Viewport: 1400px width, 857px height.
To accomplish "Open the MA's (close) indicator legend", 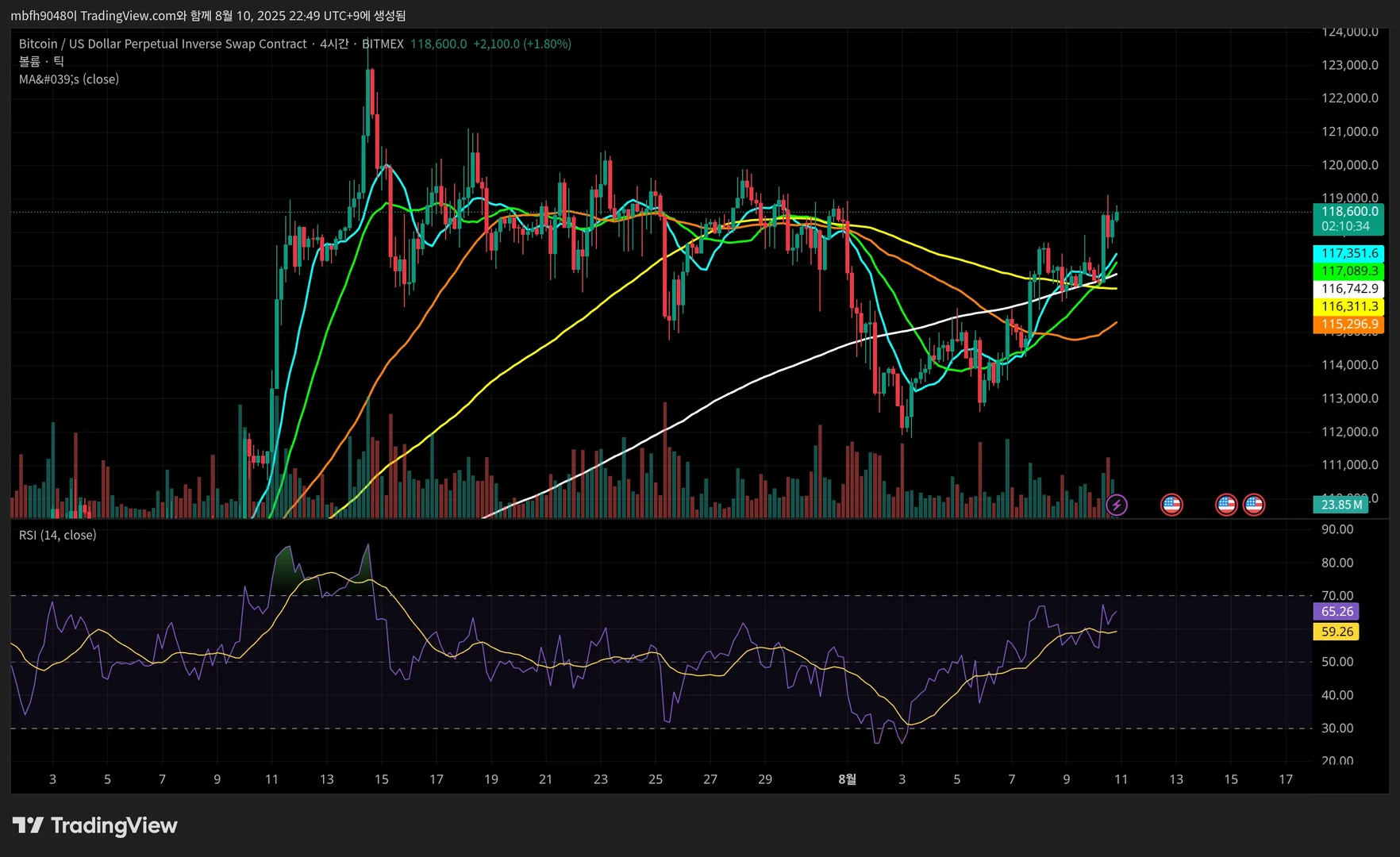I will [69, 79].
